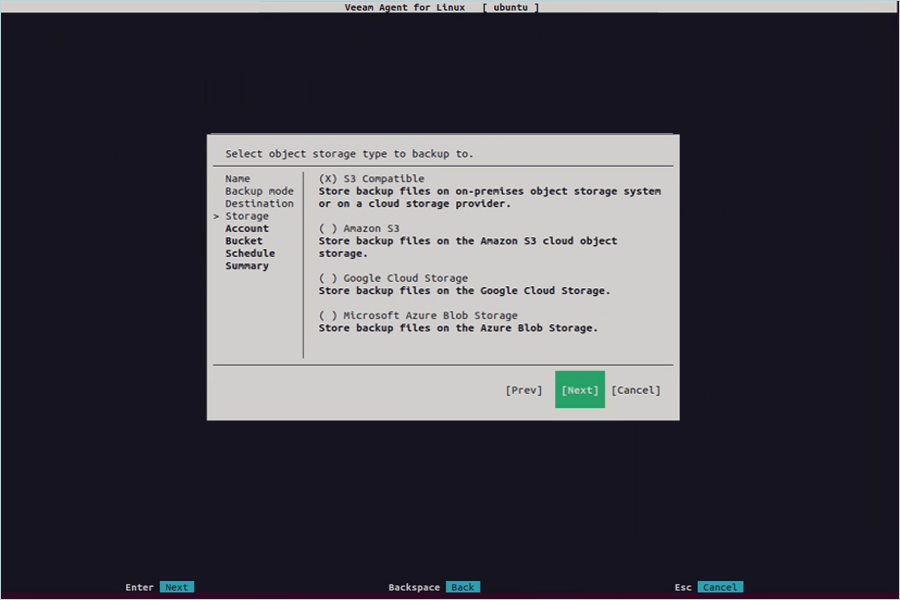Open the Name wizard step
Viewport: 900px width, 600px height.
238,179
